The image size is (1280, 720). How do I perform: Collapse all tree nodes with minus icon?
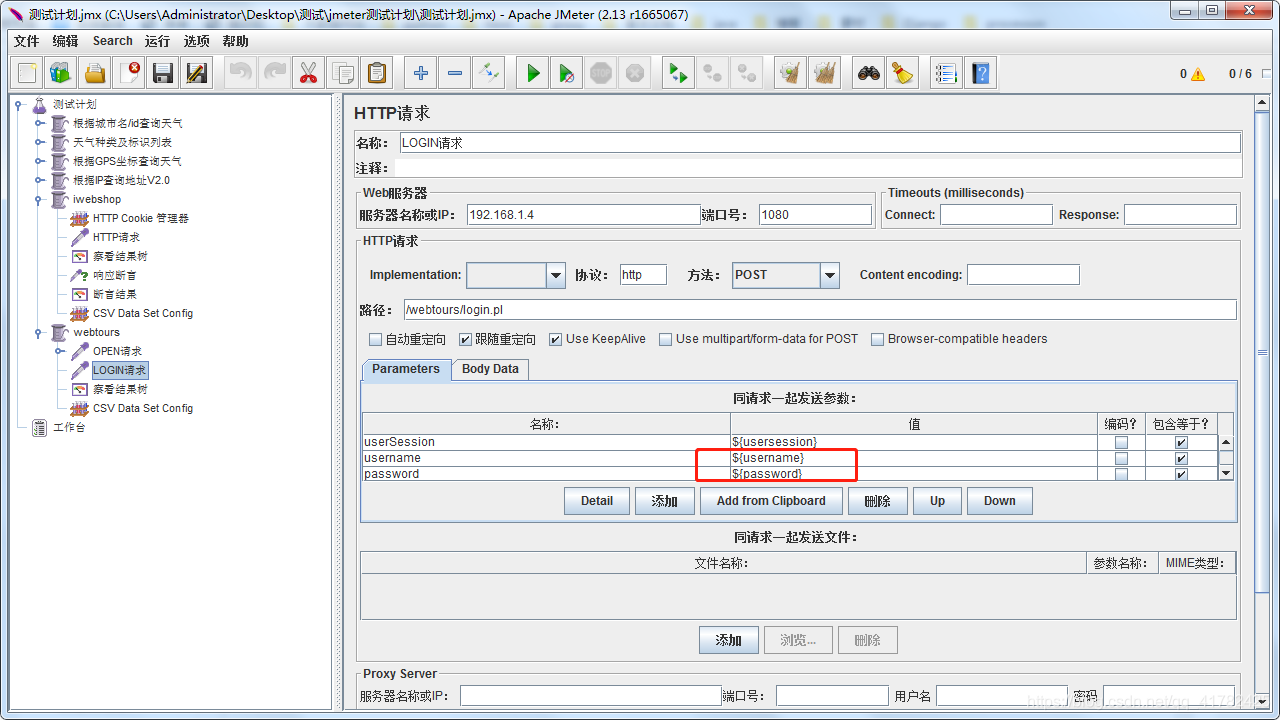pos(455,73)
